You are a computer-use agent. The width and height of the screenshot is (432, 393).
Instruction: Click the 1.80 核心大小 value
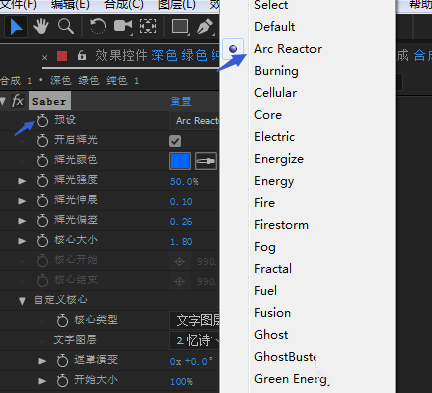tap(181, 242)
